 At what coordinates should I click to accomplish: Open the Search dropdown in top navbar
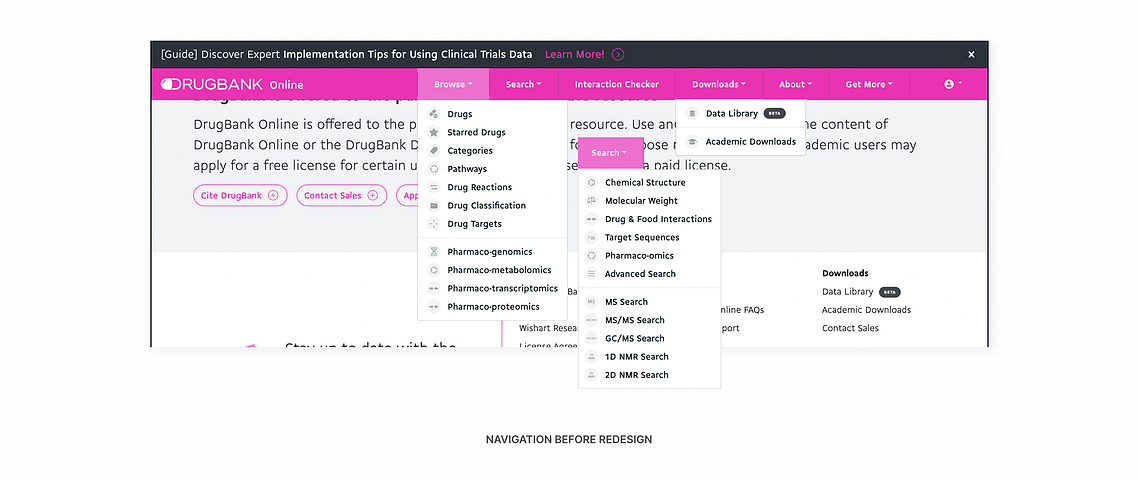[524, 84]
